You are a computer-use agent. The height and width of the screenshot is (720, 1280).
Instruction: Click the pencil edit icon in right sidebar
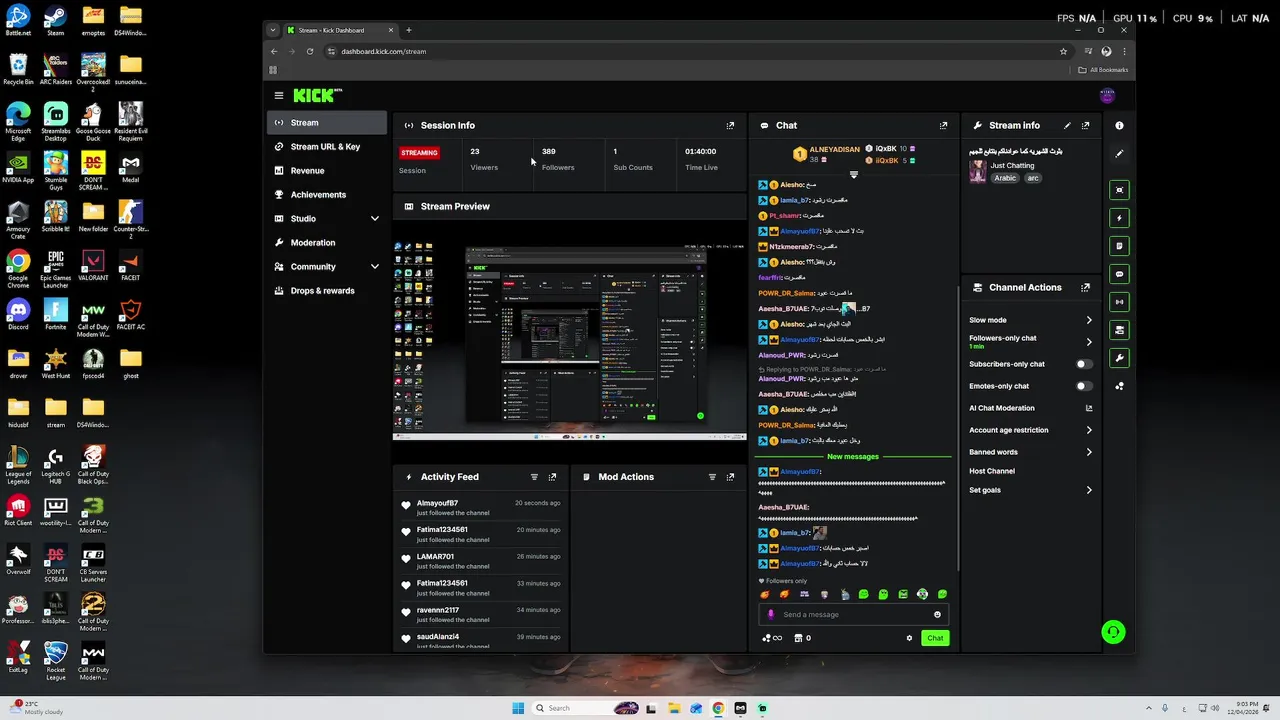[1119, 154]
